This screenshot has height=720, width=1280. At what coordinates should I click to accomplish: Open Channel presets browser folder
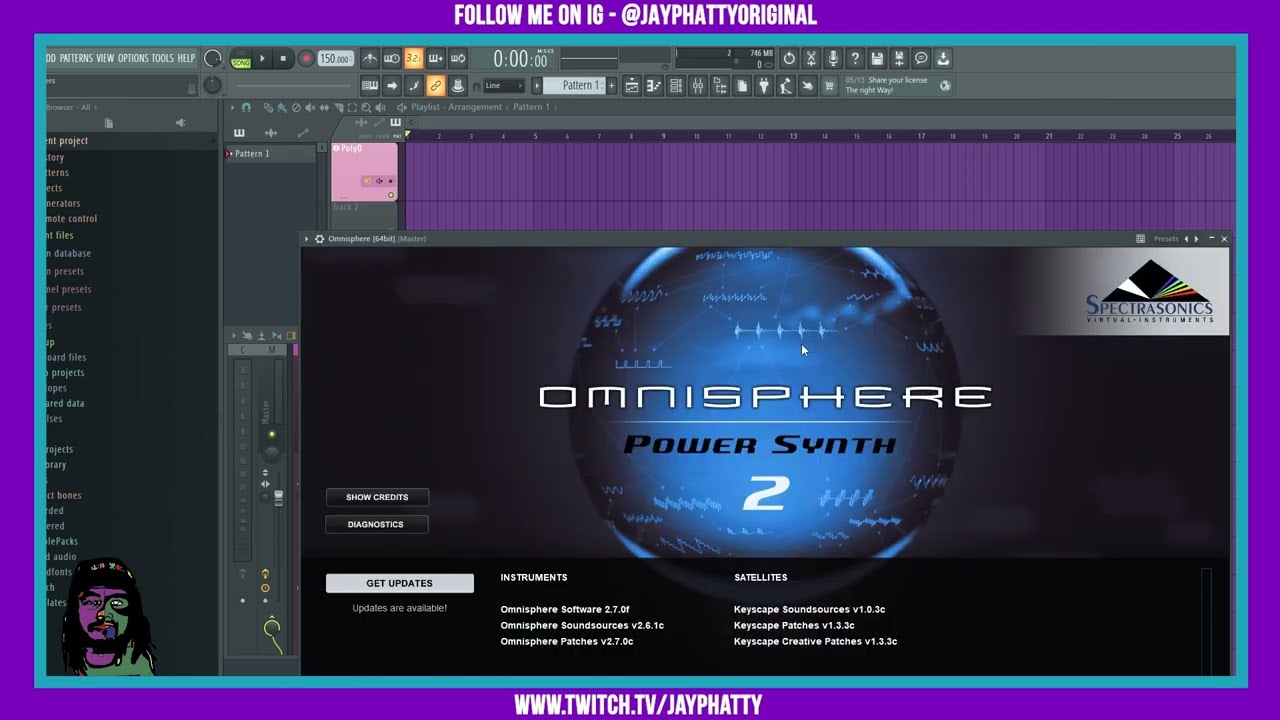(x=68, y=289)
